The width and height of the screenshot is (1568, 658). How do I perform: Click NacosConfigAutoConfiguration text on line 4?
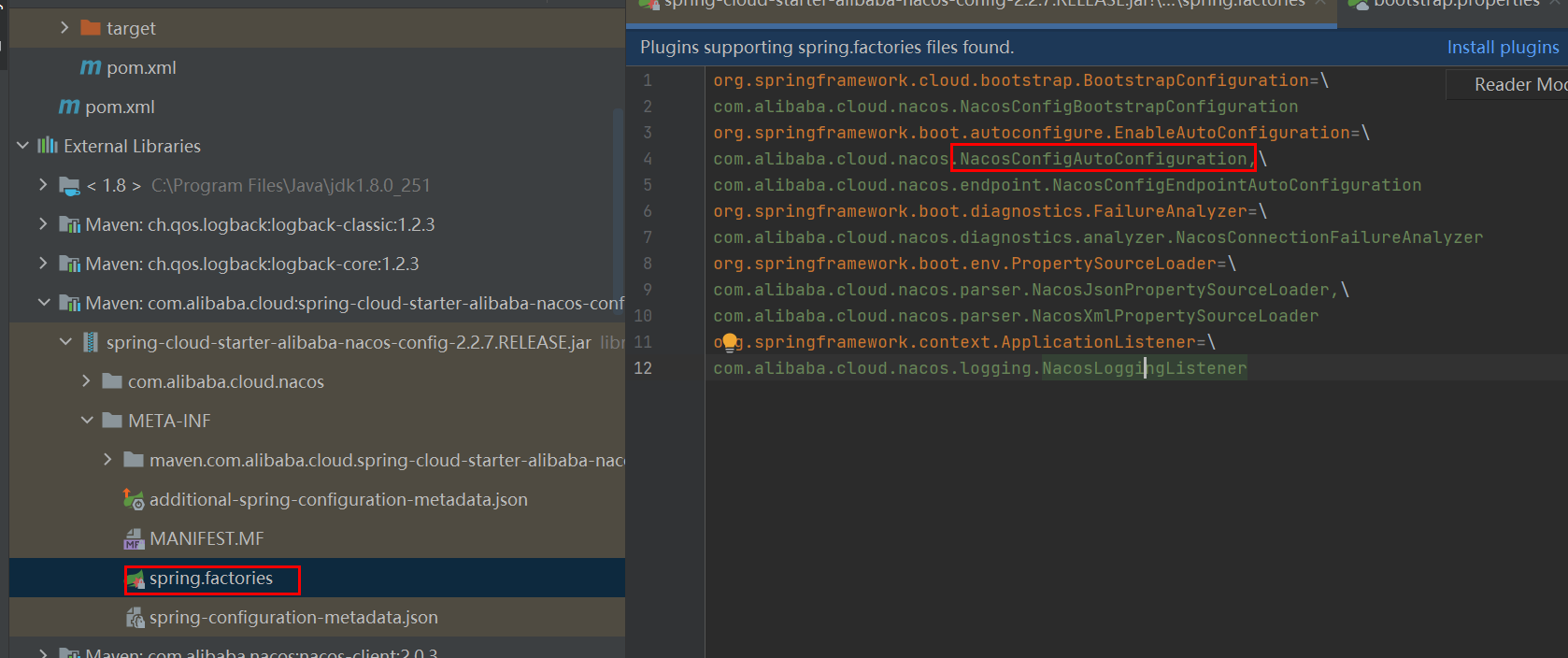pyautogui.click(x=1104, y=159)
